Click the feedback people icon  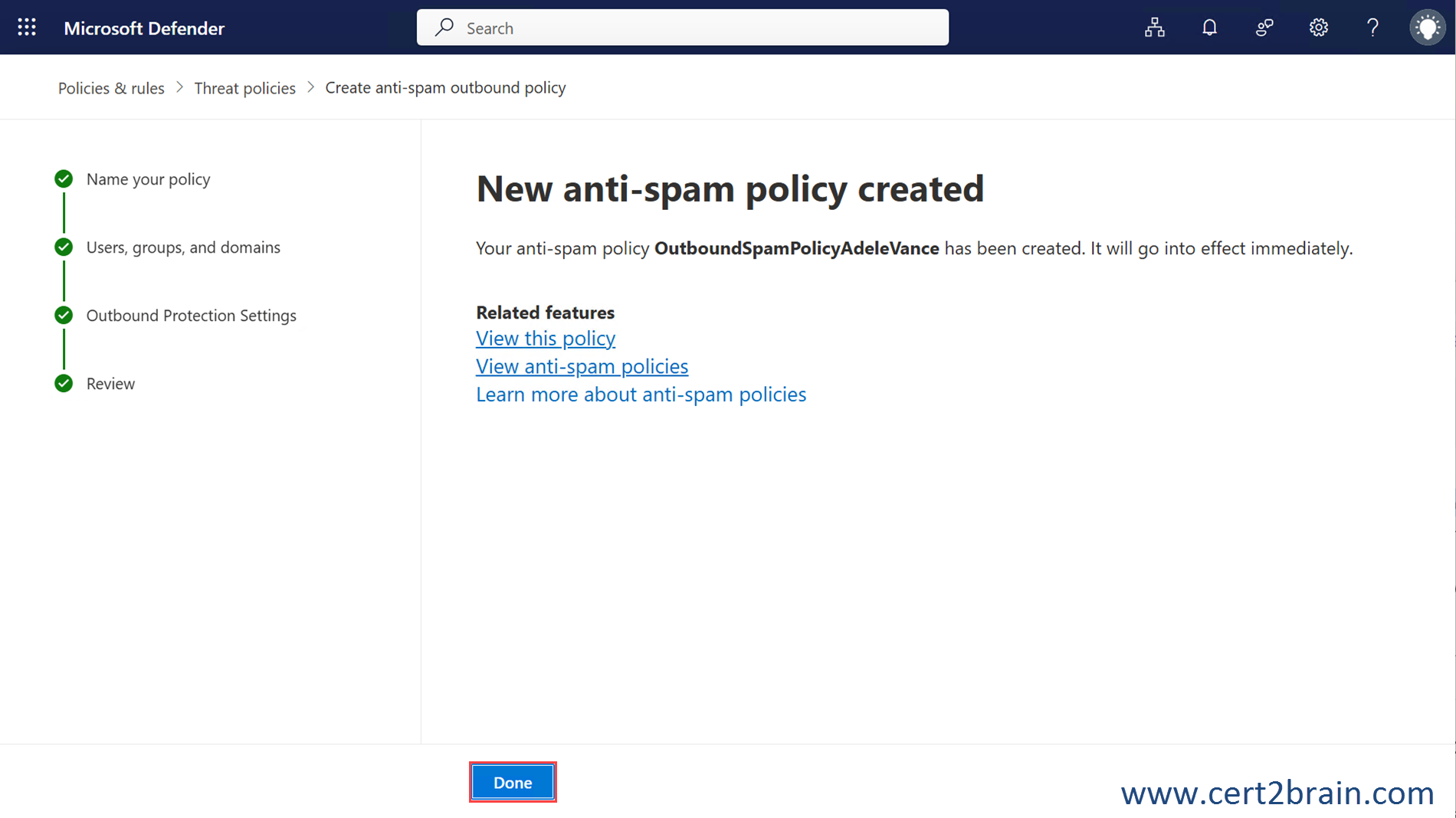pyautogui.click(x=1264, y=28)
